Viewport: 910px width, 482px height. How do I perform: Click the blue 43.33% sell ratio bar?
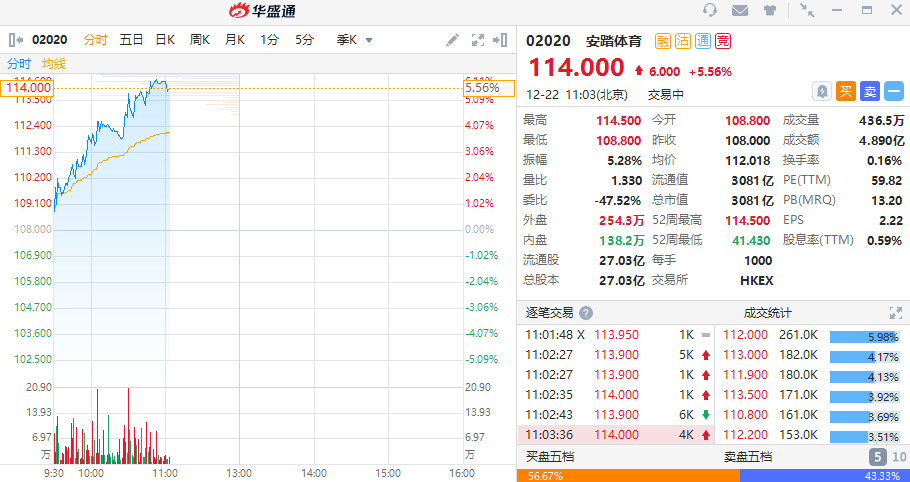pos(825,476)
